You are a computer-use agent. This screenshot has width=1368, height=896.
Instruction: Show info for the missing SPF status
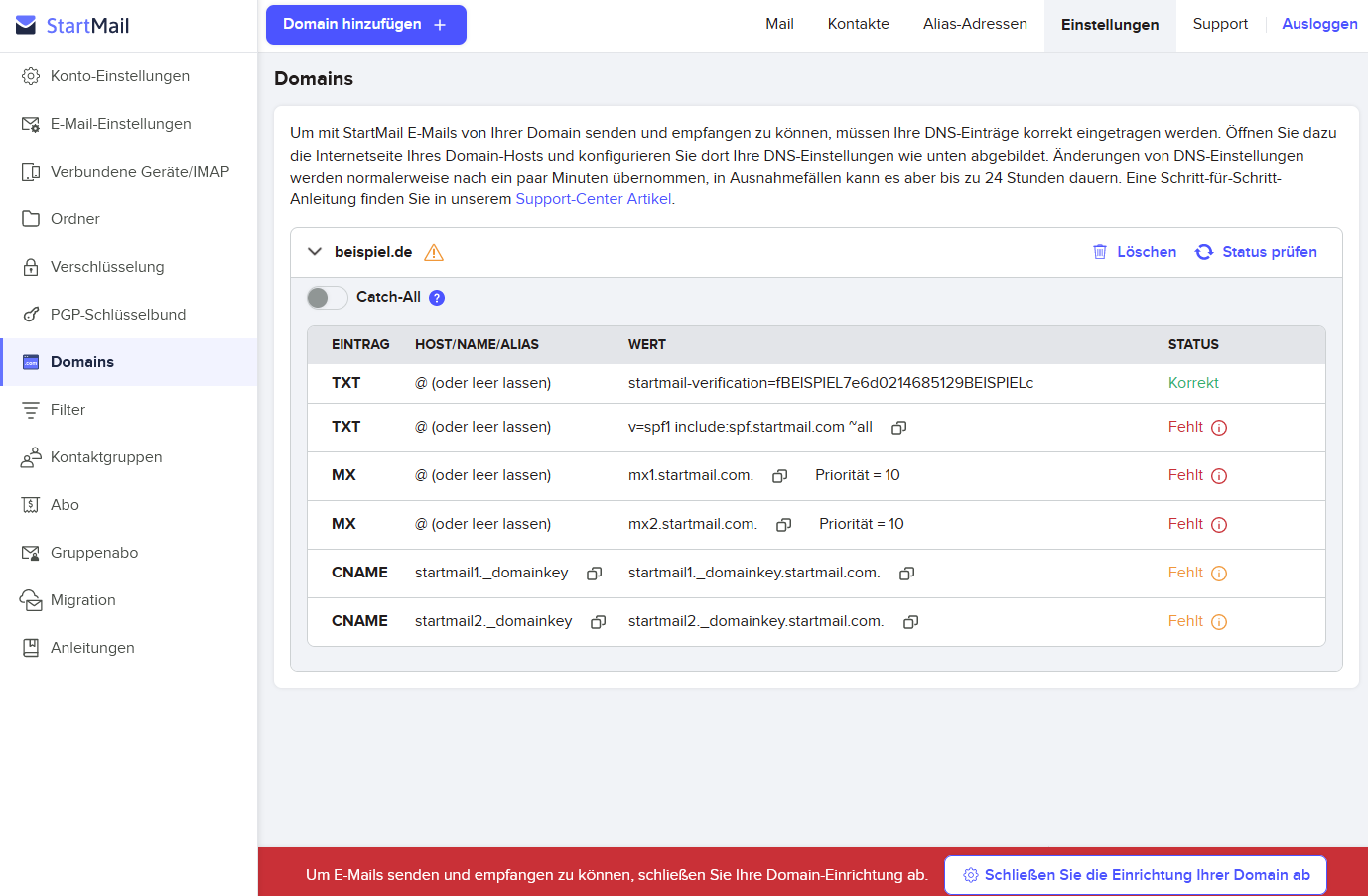tap(1219, 428)
